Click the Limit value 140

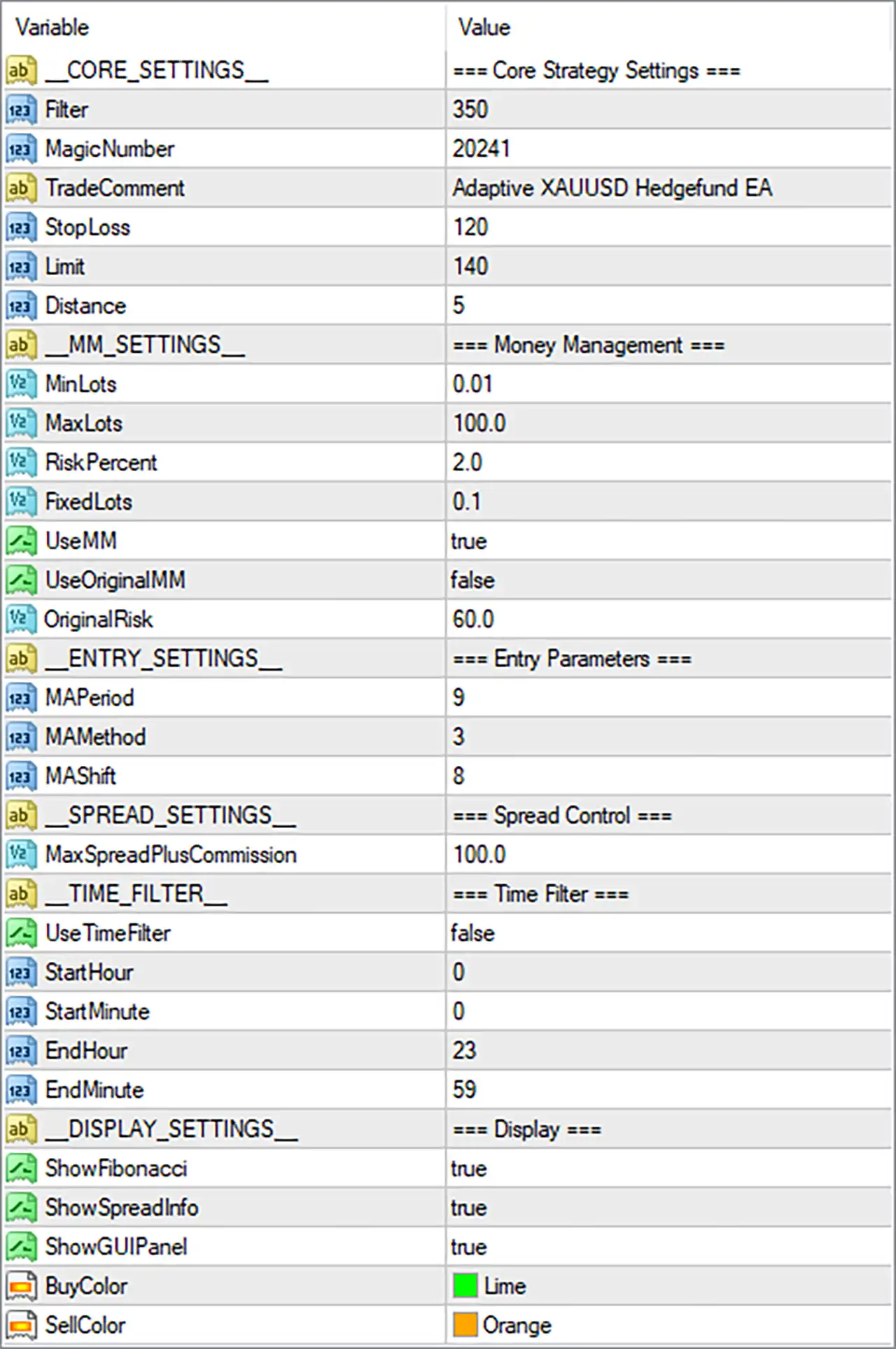[x=470, y=267]
